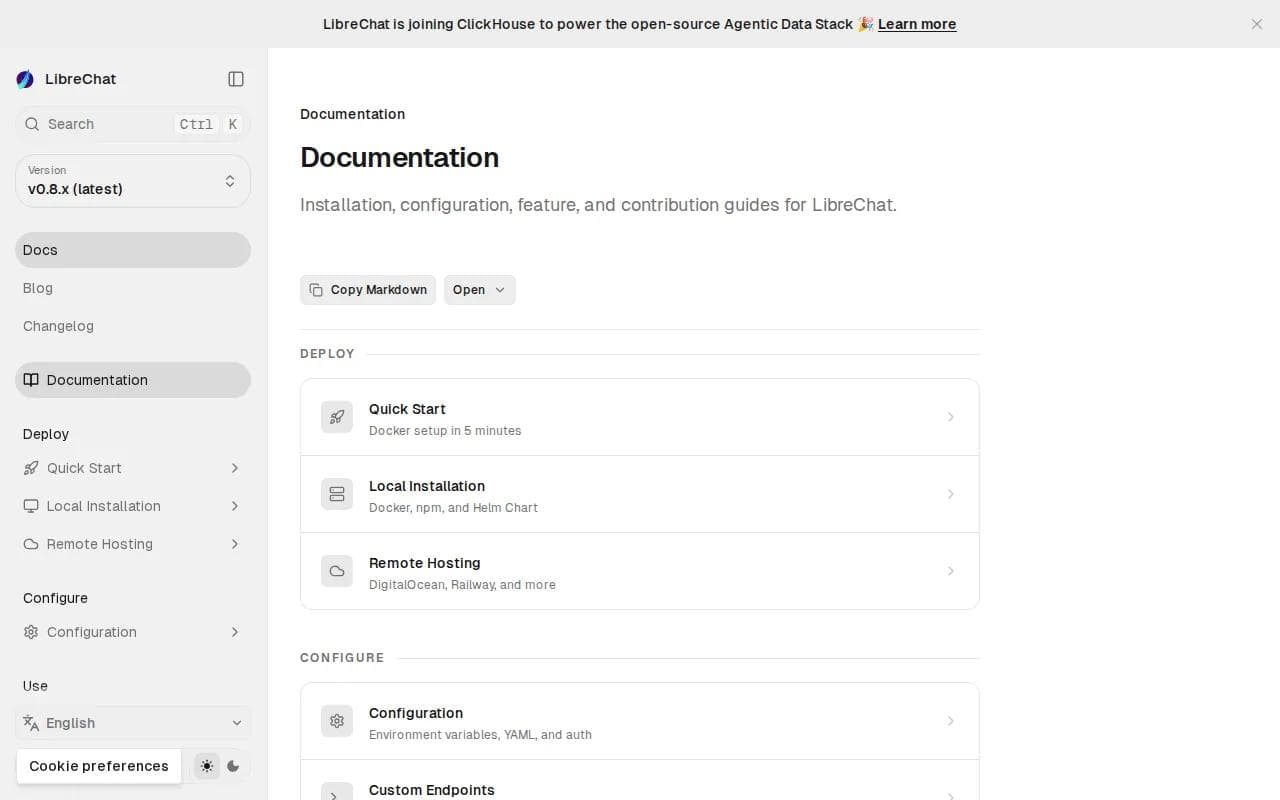Click the Quick Start rocket icon in sidebar
Viewport: 1280px width, 800px height.
[31, 468]
